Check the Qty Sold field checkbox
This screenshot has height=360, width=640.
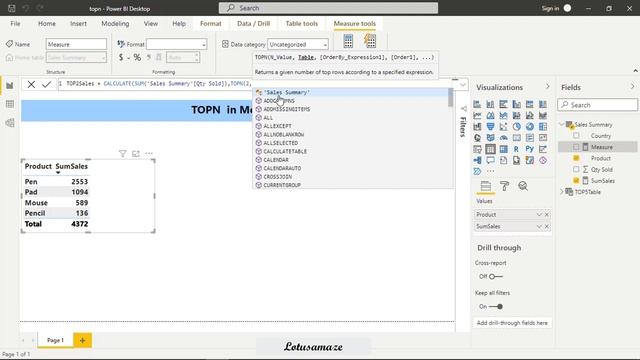click(x=576, y=169)
